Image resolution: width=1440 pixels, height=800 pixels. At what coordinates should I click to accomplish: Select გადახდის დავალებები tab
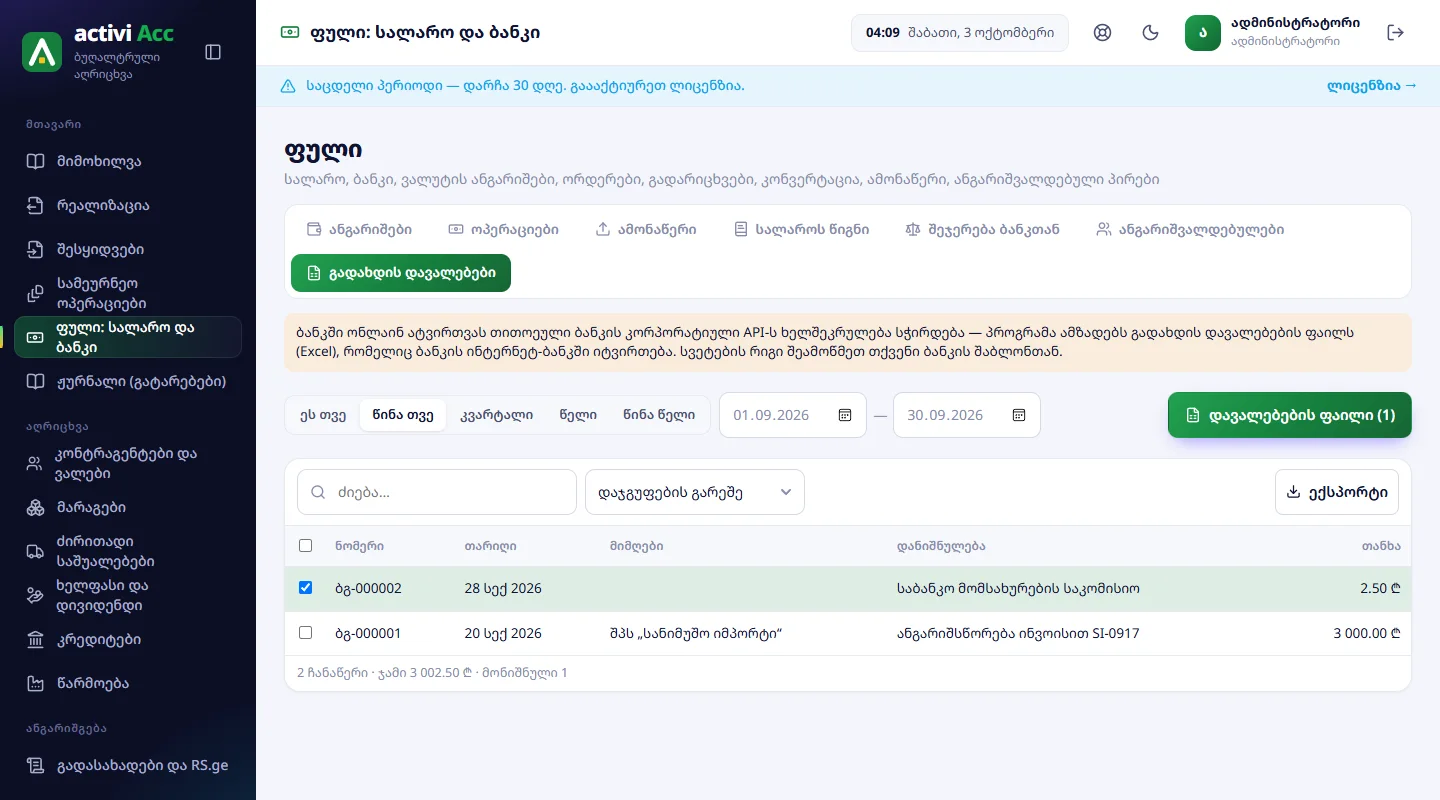click(401, 273)
